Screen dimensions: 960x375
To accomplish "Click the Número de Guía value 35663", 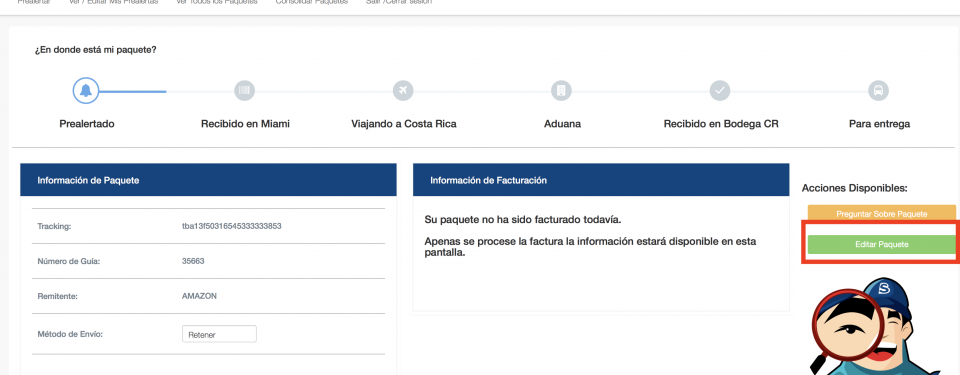I will point(193,261).
